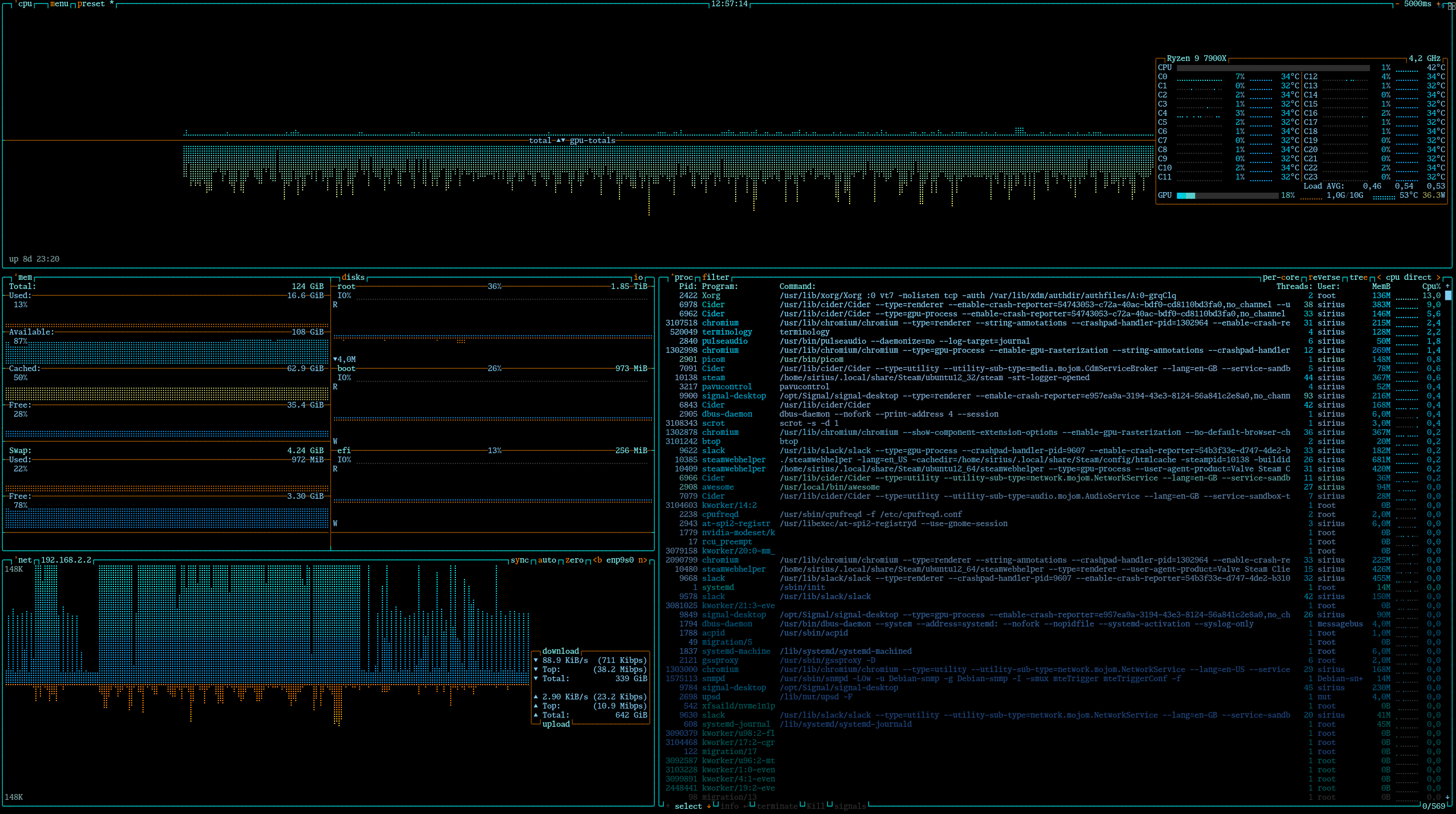
Task: Select the awesome process row
Action: 1053,487
